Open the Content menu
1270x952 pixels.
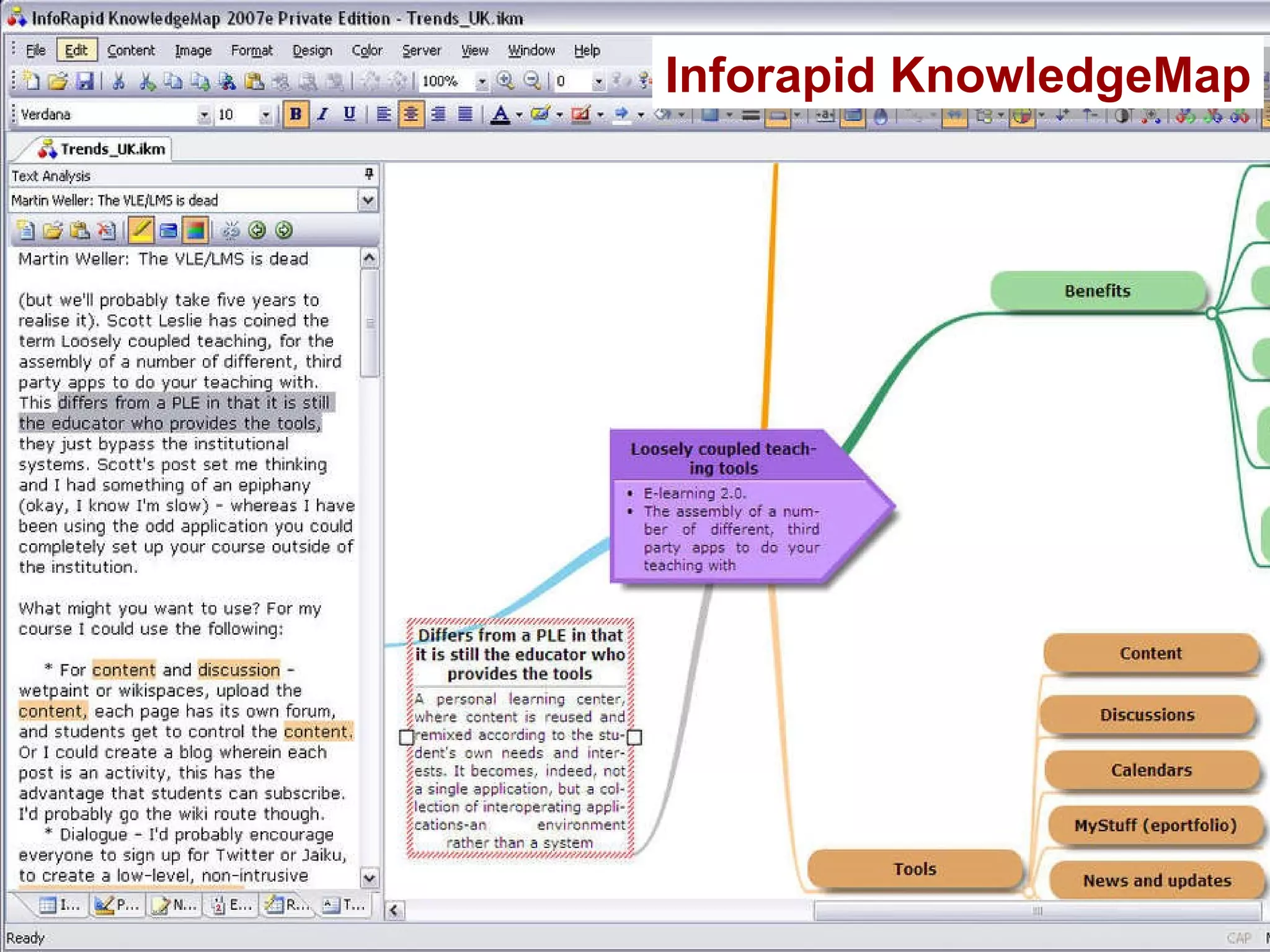[131, 50]
